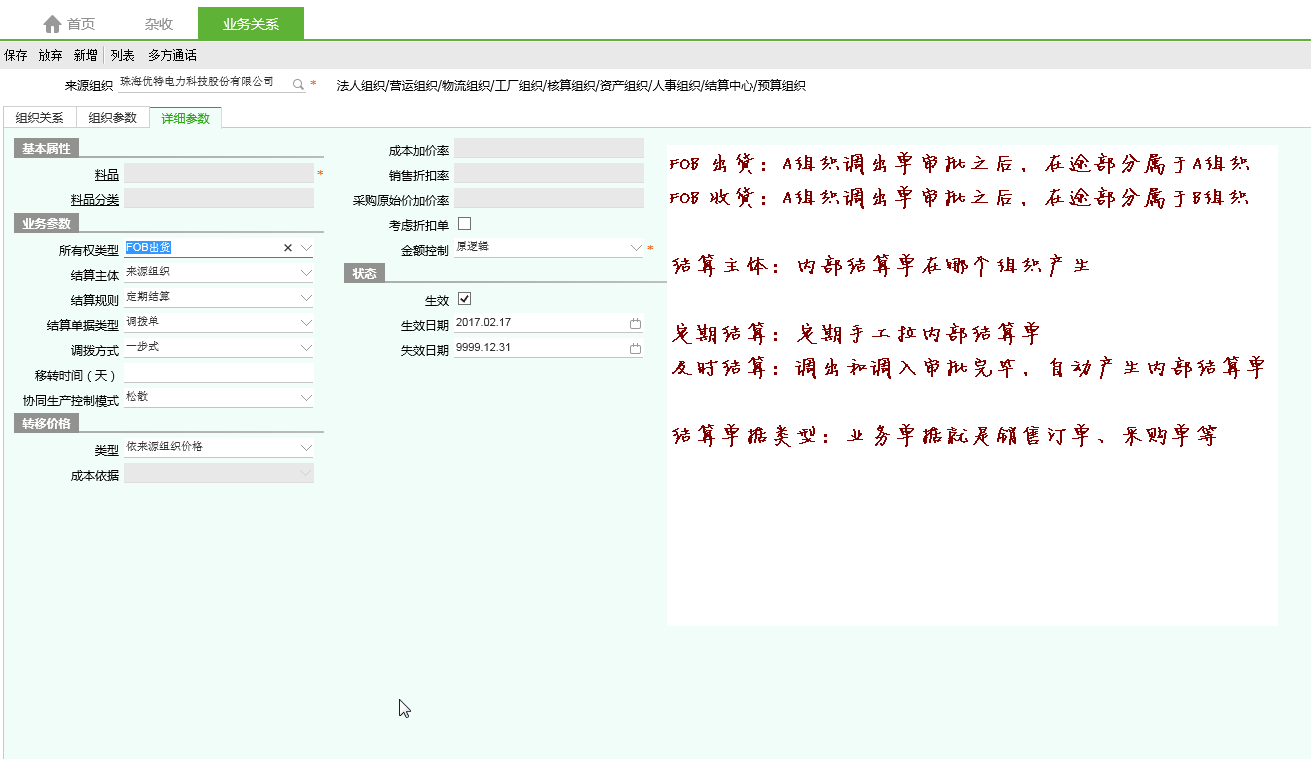Viewport: 1311px width, 759px height.
Task: Switch to the 杂收 tab
Action: pos(158,24)
